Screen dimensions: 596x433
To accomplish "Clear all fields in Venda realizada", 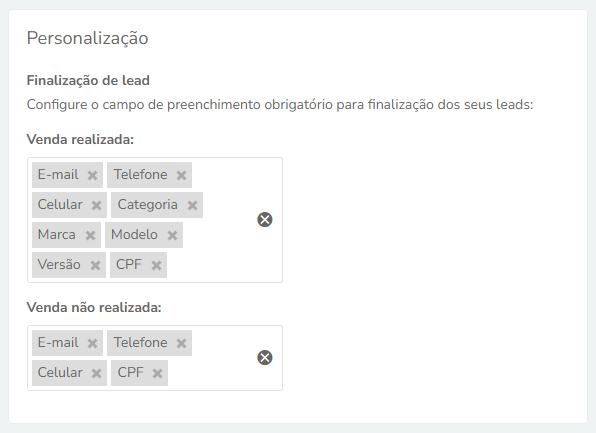I will pyautogui.click(x=265, y=219).
